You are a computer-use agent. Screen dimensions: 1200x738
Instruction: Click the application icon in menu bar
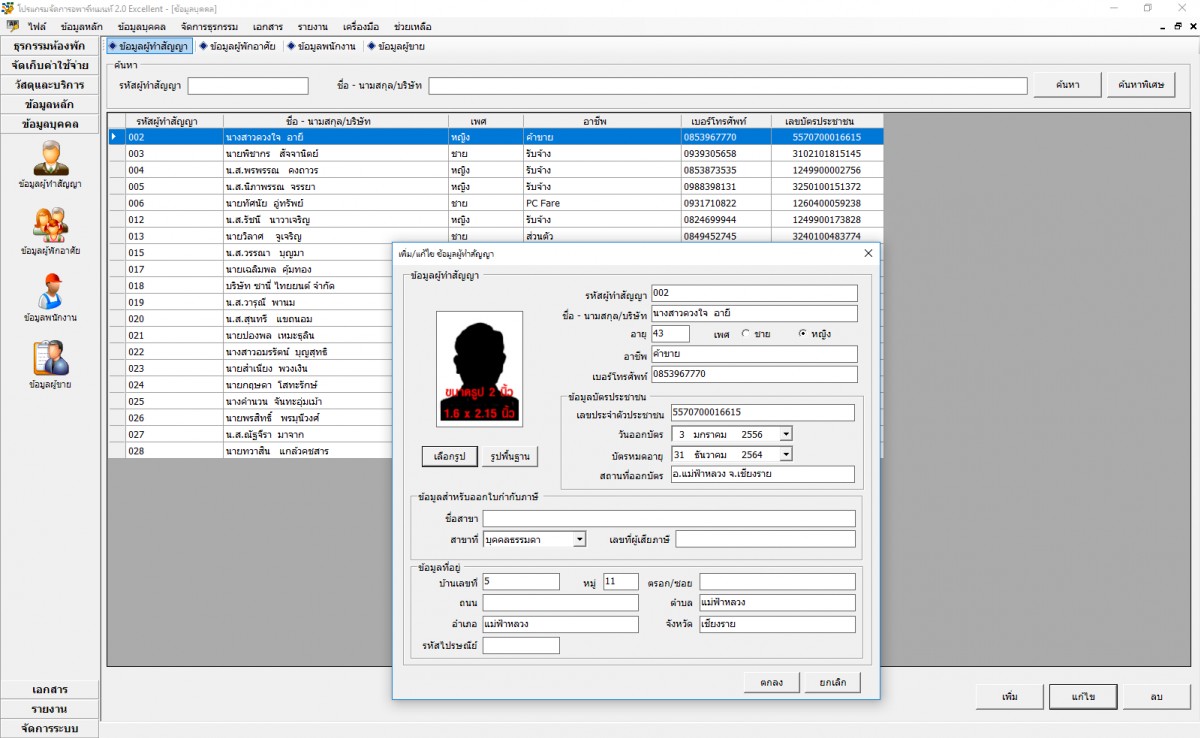(x=13, y=26)
